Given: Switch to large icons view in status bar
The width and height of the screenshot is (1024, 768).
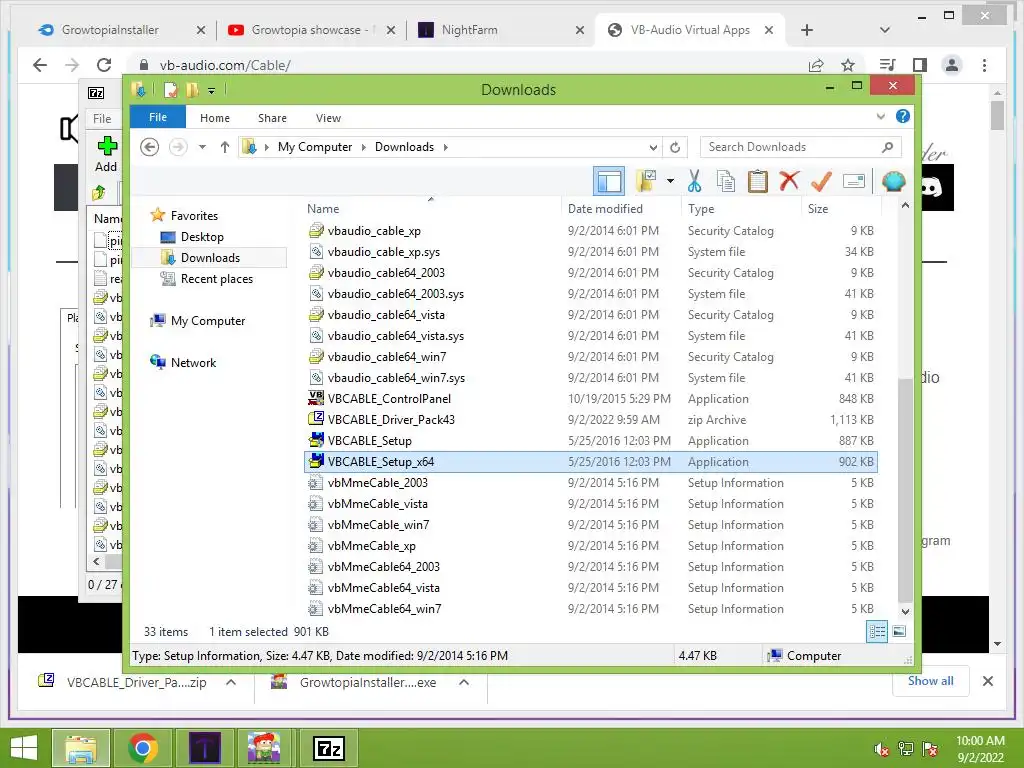Looking at the screenshot, I should (x=899, y=632).
